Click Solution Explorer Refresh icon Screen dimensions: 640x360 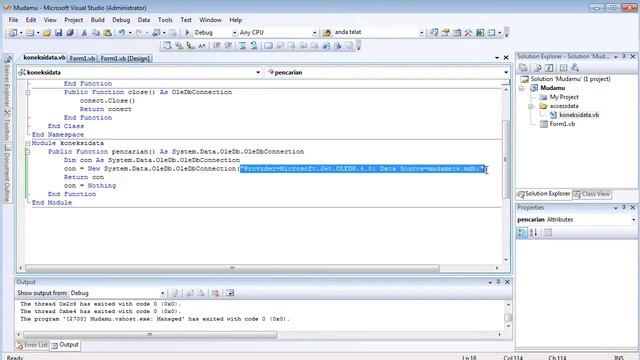549,67
